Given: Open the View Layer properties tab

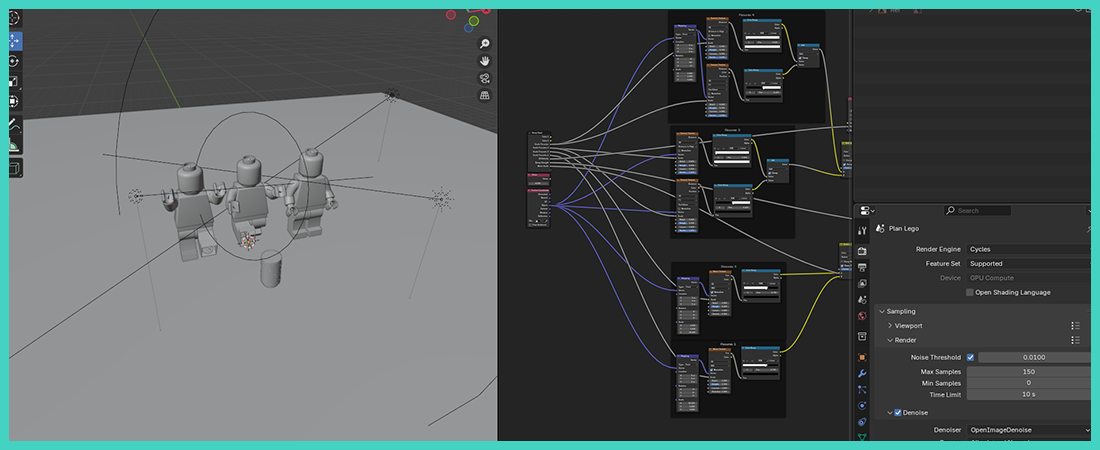Looking at the screenshot, I should (862, 283).
